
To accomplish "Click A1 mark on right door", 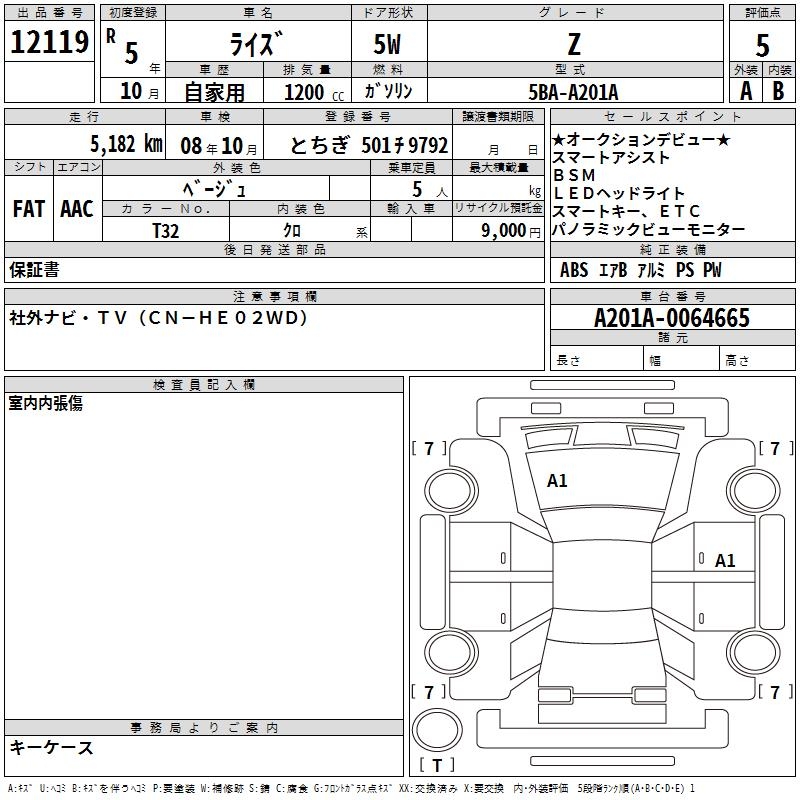I will tap(725, 561).
